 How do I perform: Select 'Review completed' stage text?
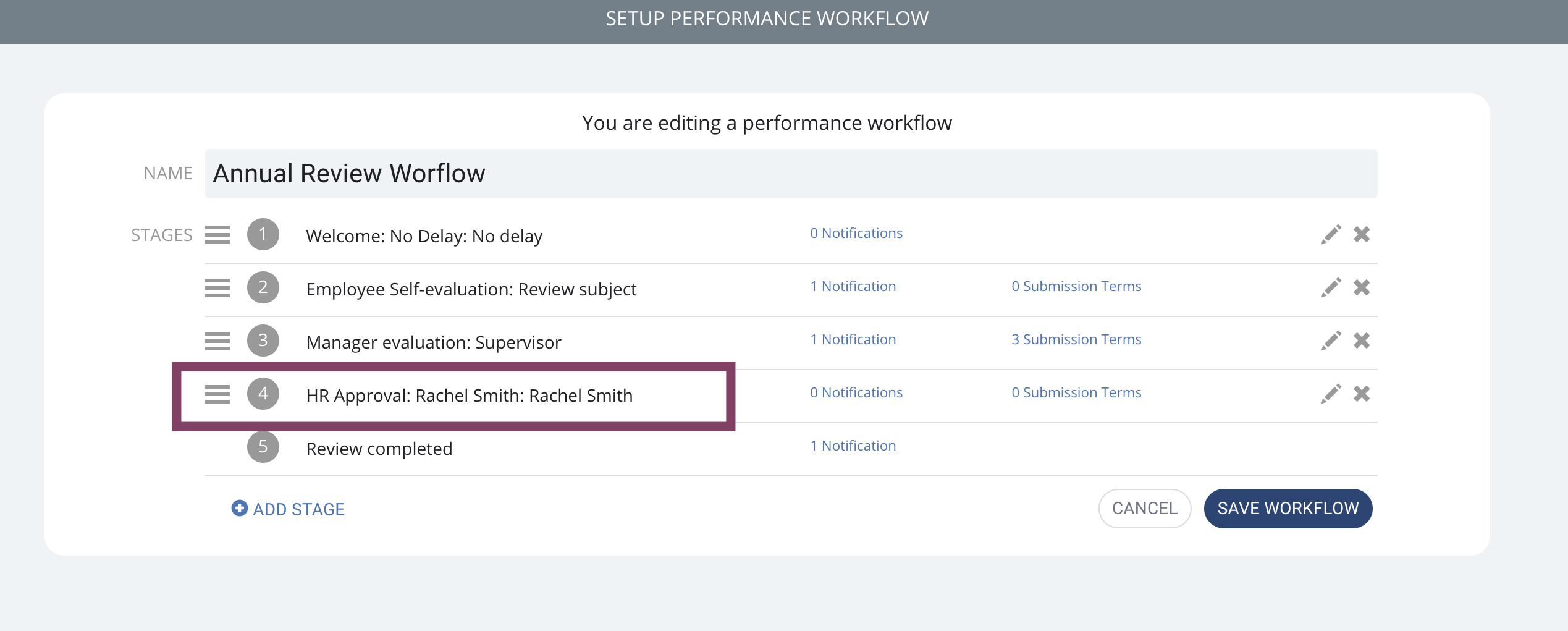pyautogui.click(x=379, y=449)
